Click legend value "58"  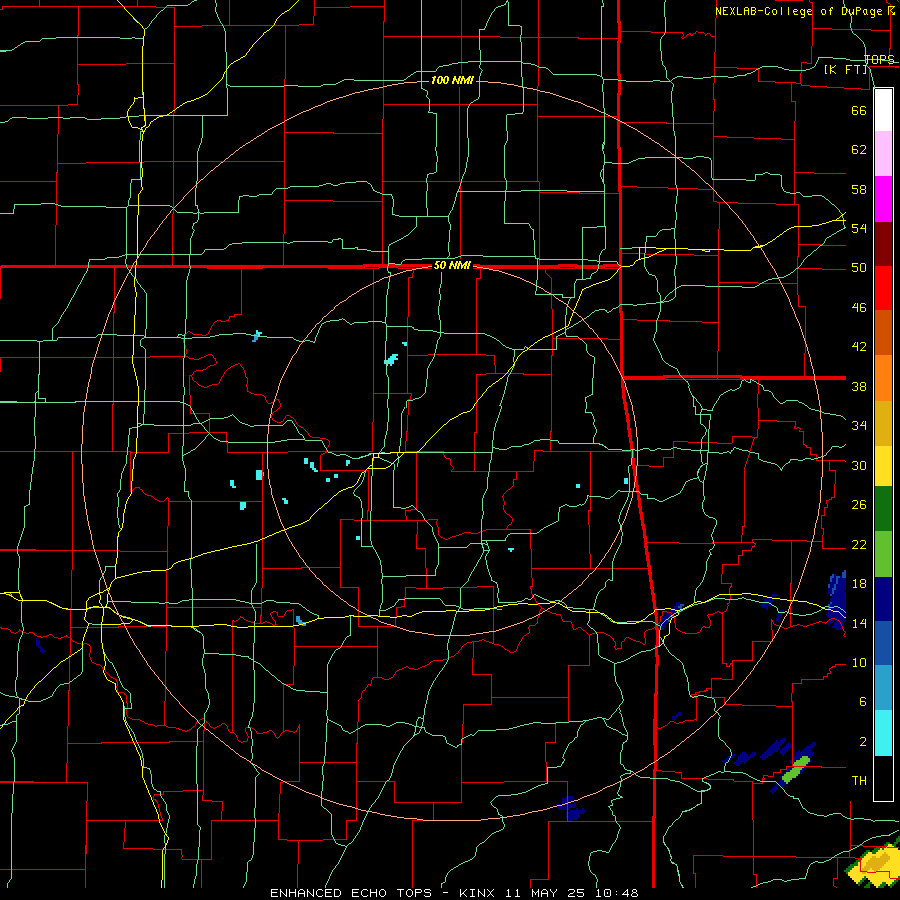859,189
